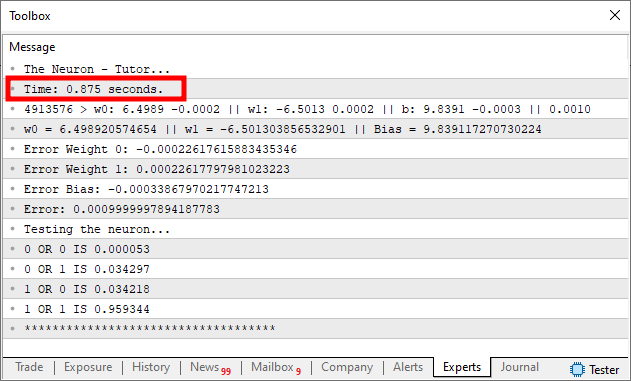This screenshot has height=381, width=631.
Task: Switch to the Trade tab
Action: 29,367
